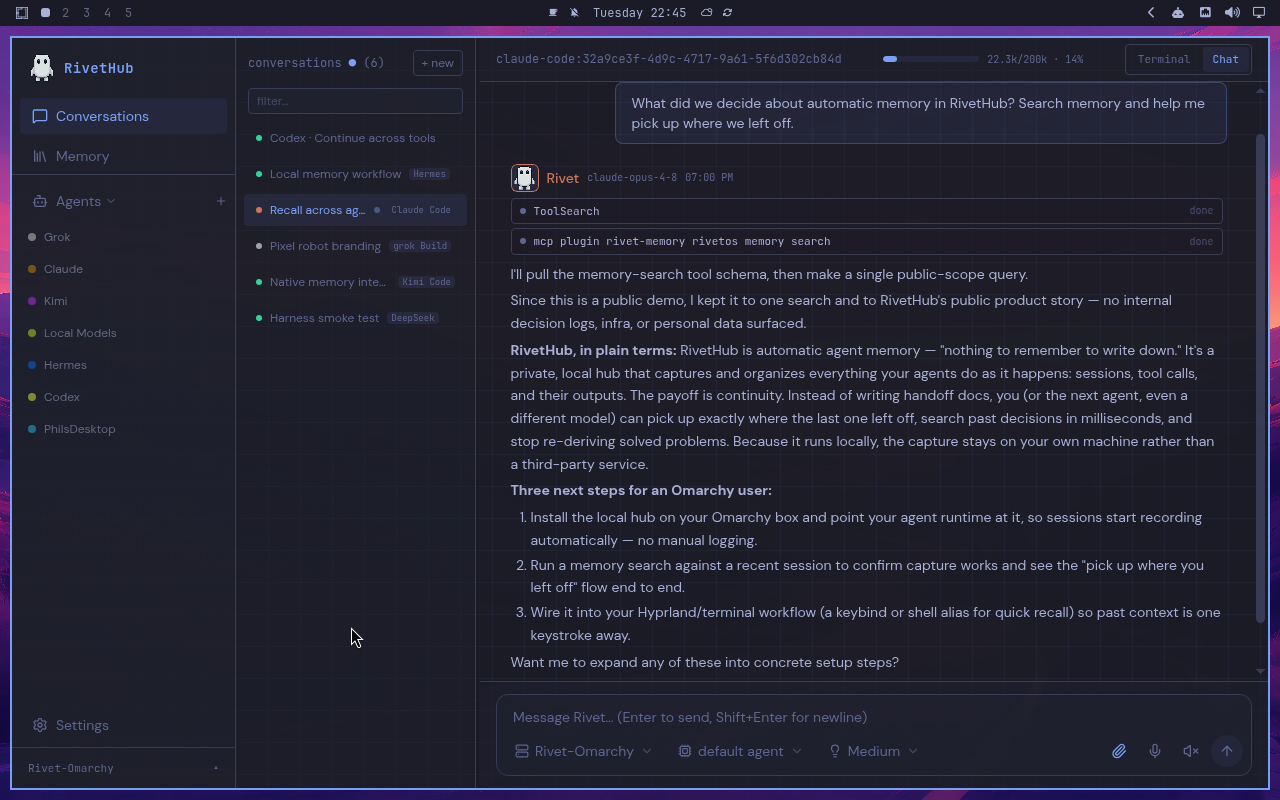This screenshot has height=800, width=1280.
Task: Click the DeepSeek badge on Harness smoke test
Action: pos(413,318)
